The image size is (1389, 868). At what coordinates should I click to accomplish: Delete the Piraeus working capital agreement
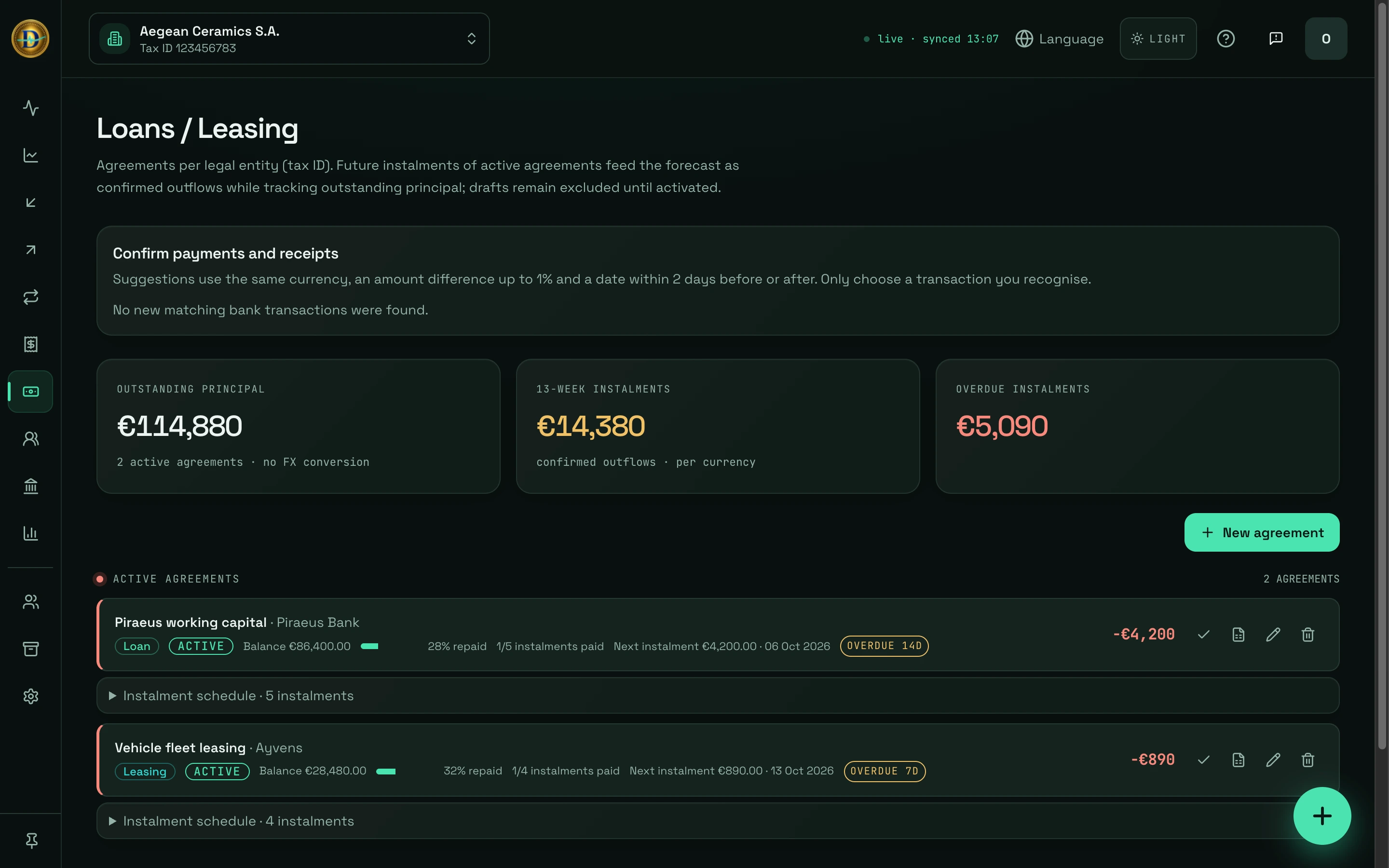(1307, 634)
